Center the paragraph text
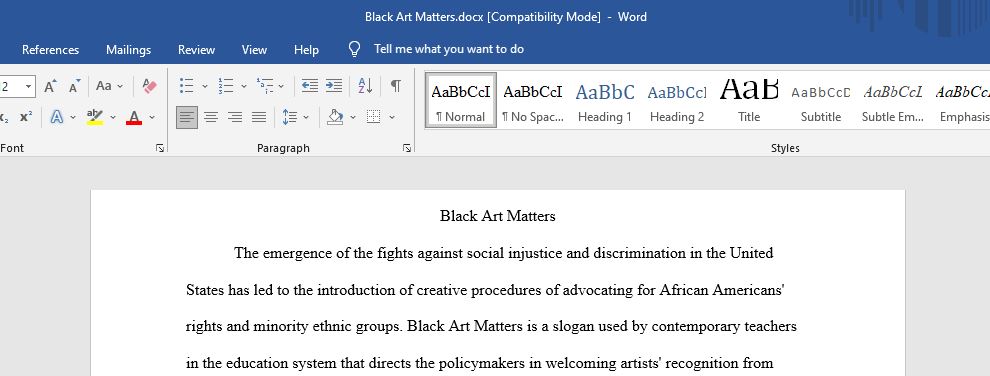Viewport: 990px width, 376px height. (x=211, y=117)
